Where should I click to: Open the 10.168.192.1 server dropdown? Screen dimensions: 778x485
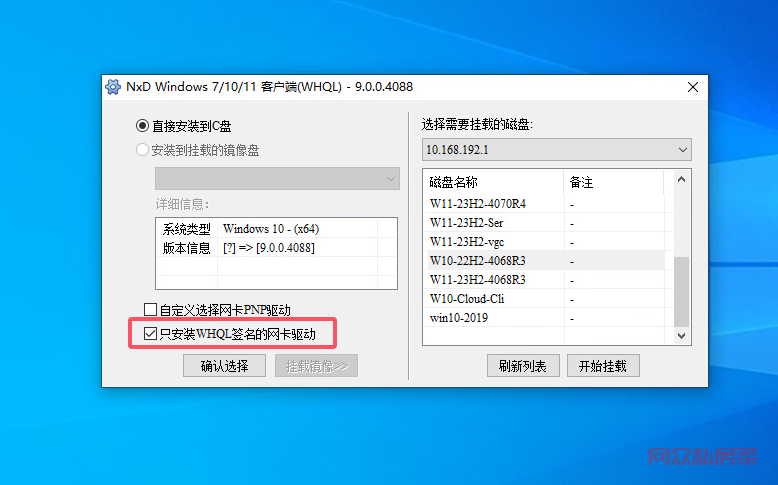pyautogui.click(x=557, y=149)
